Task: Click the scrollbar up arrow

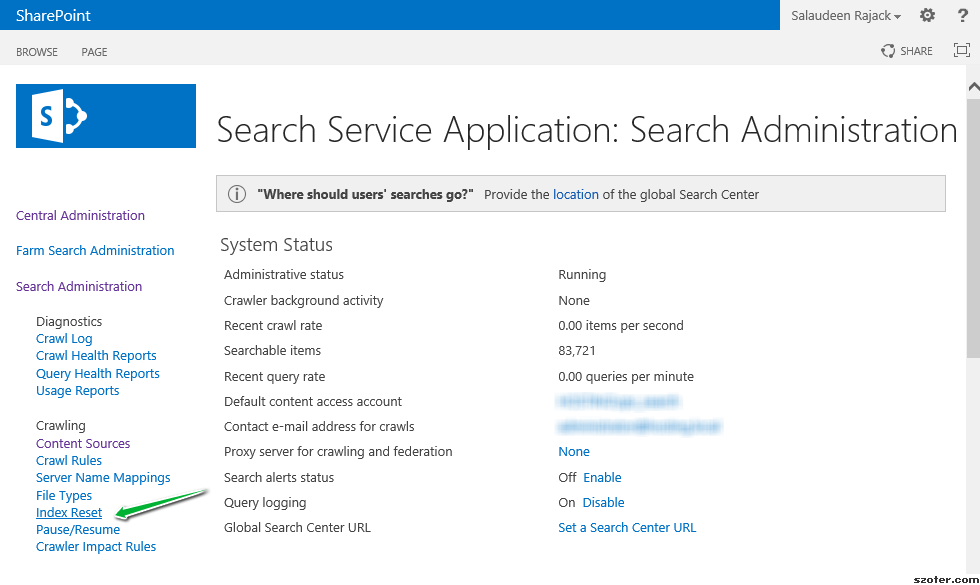Action: (x=972, y=86)
